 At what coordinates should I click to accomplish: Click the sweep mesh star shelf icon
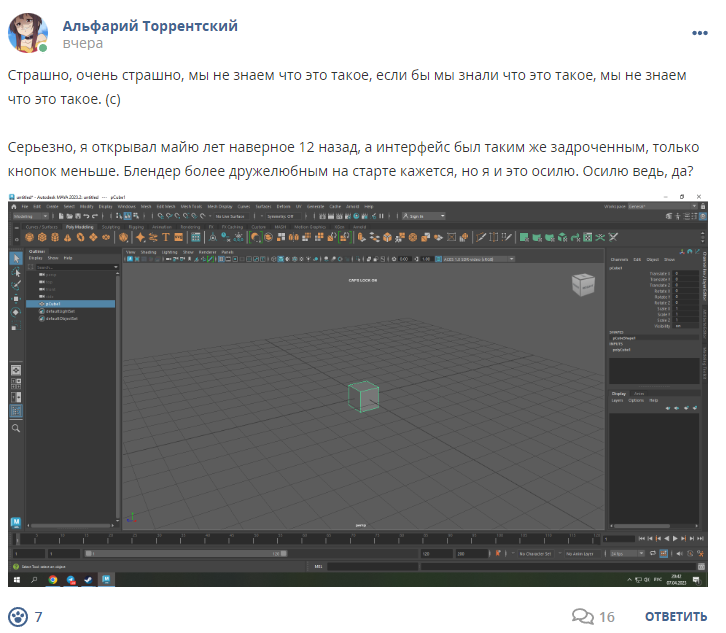click(x=140, y=238)
